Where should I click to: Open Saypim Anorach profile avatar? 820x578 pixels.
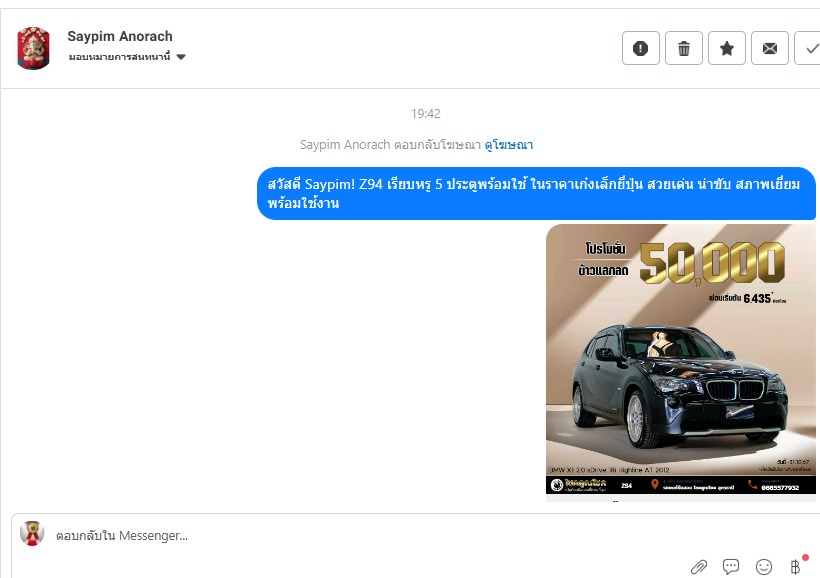(x=33, y=48)
